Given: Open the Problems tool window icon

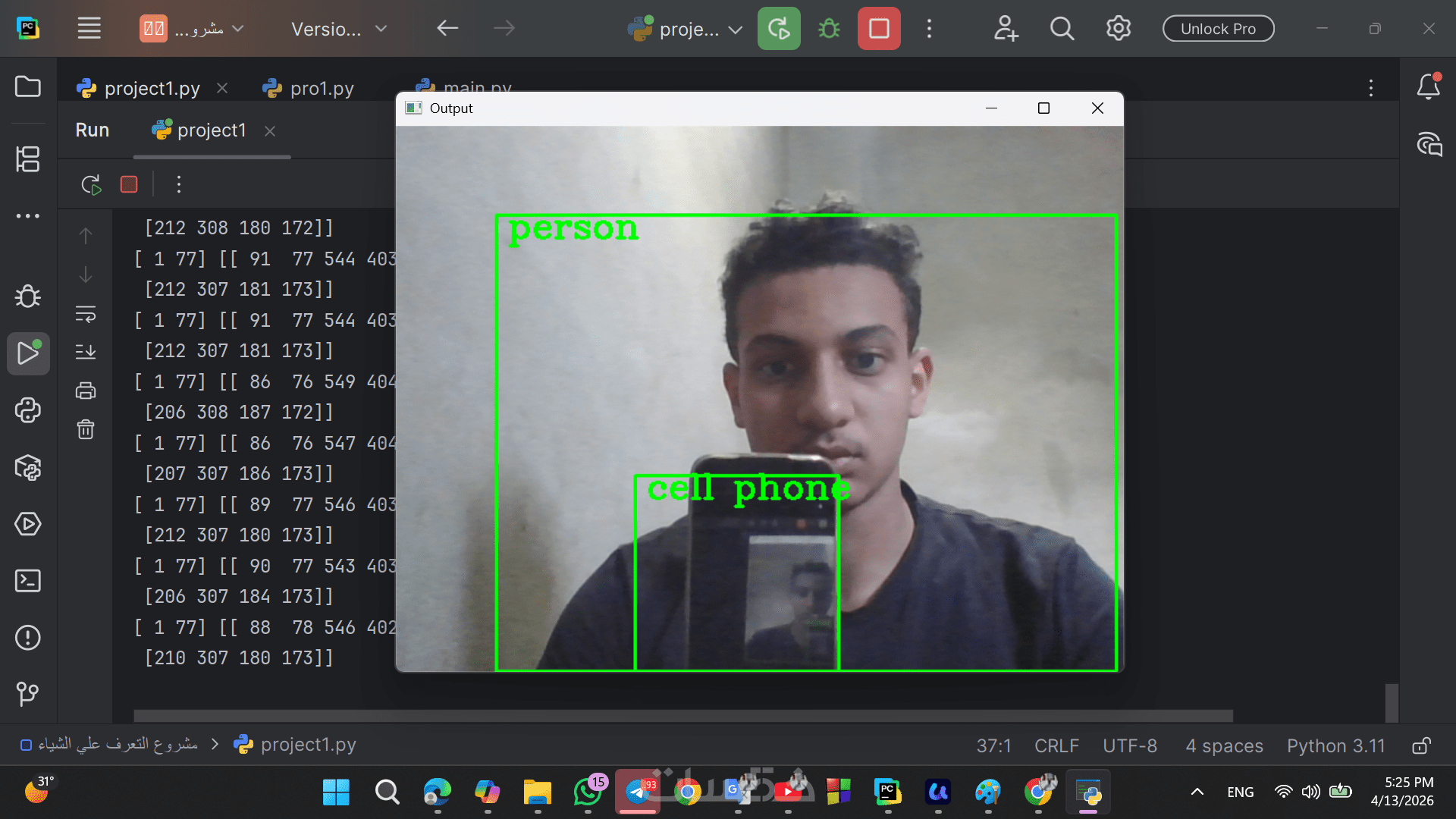Looking at the screenshot, I should [28, 638].
